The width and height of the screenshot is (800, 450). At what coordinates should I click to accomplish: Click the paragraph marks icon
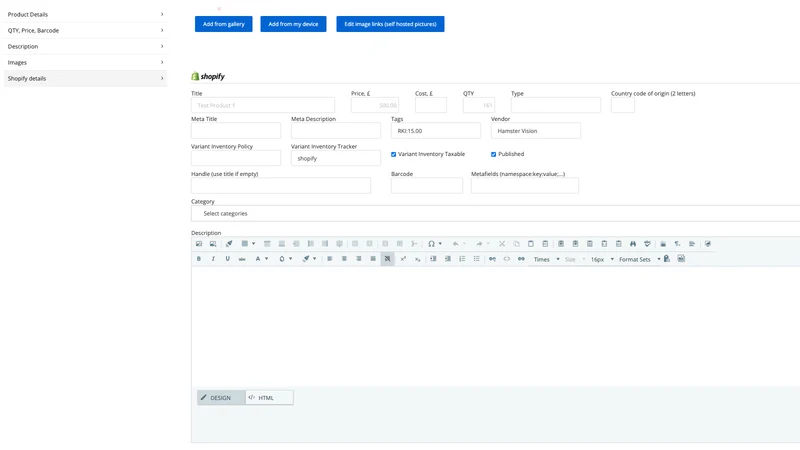click(678, 244)
